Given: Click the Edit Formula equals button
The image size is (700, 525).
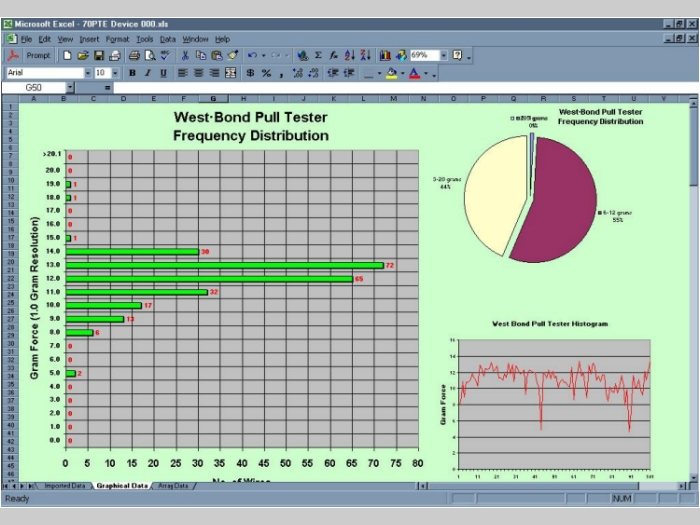Looking at the screenshot, I should click(x=107, y=88).
